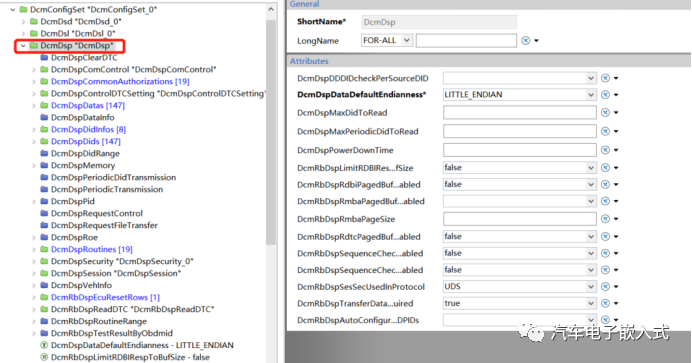Click the reset icon for DcmDspMaxDidToRead
The height and width of the screenshot is (363, 692).
(x=606, y=112)
